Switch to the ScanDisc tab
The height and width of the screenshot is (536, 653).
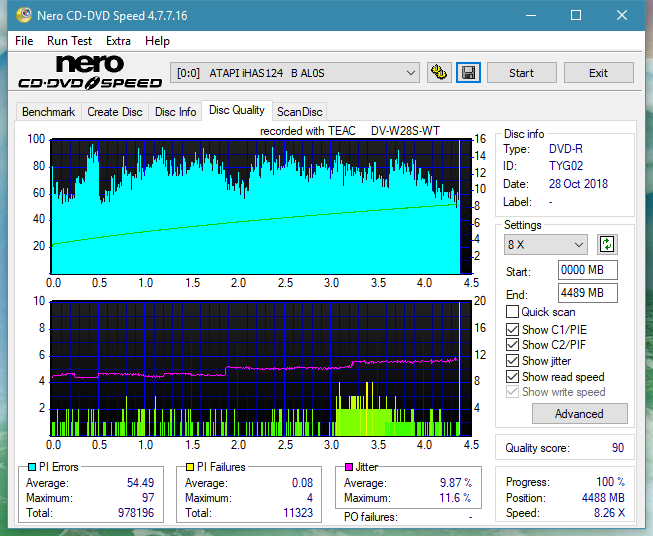(299, 112)
